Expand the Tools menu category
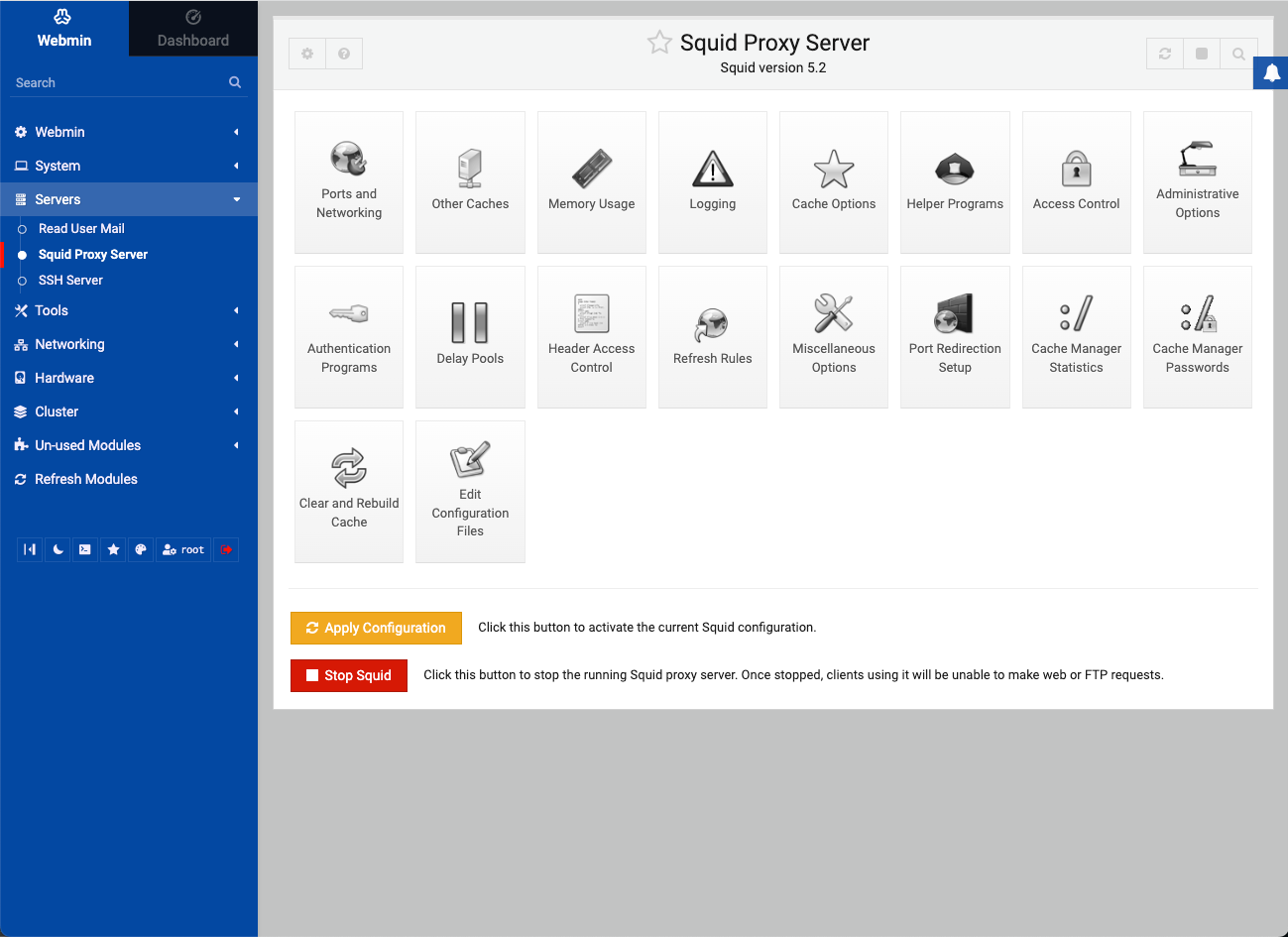 pyautogui.click(x=129, y=310)
